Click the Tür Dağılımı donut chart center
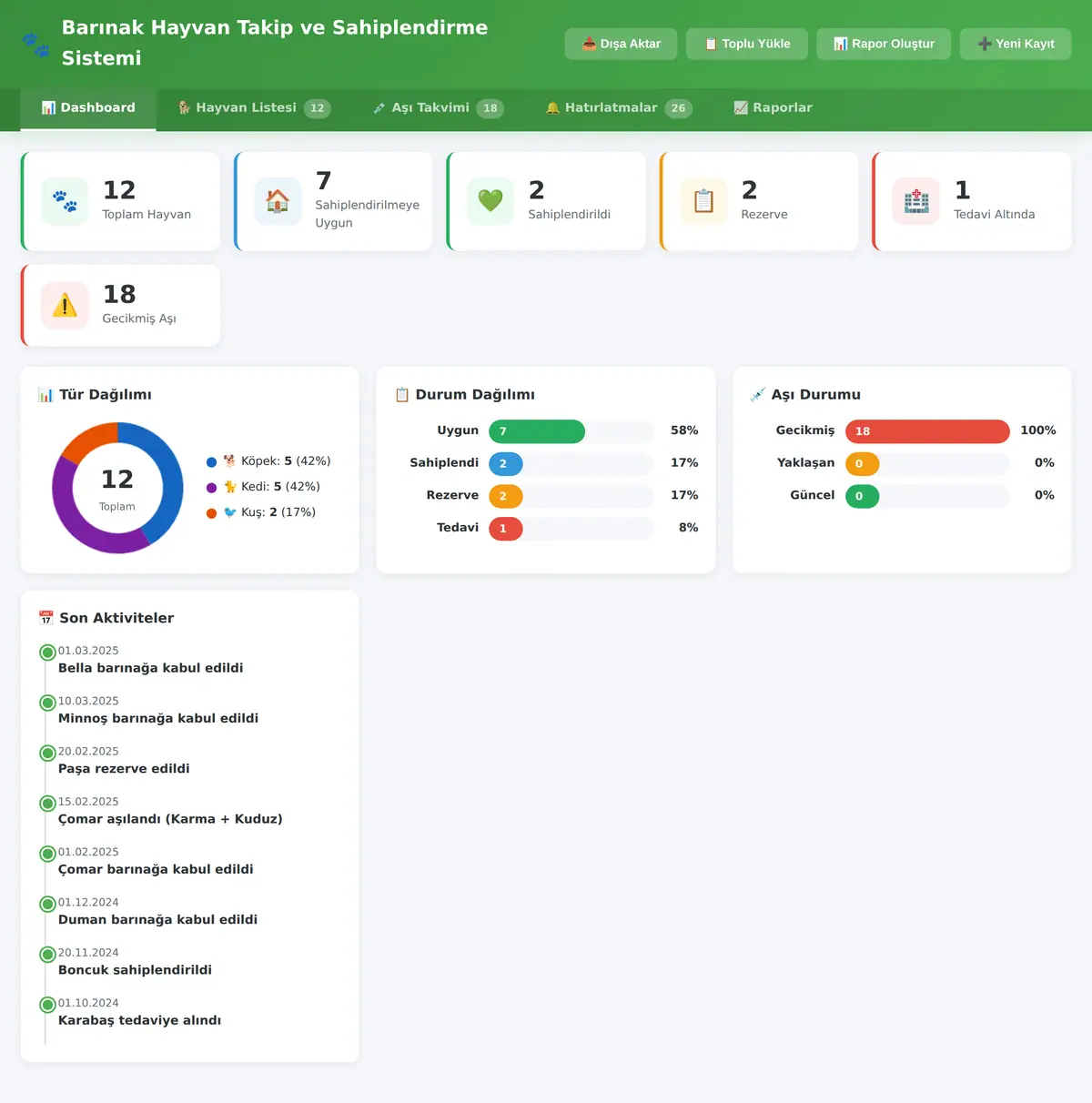Image resolution: width=1092 pixels, height=1103 pixels. point(117,488)
